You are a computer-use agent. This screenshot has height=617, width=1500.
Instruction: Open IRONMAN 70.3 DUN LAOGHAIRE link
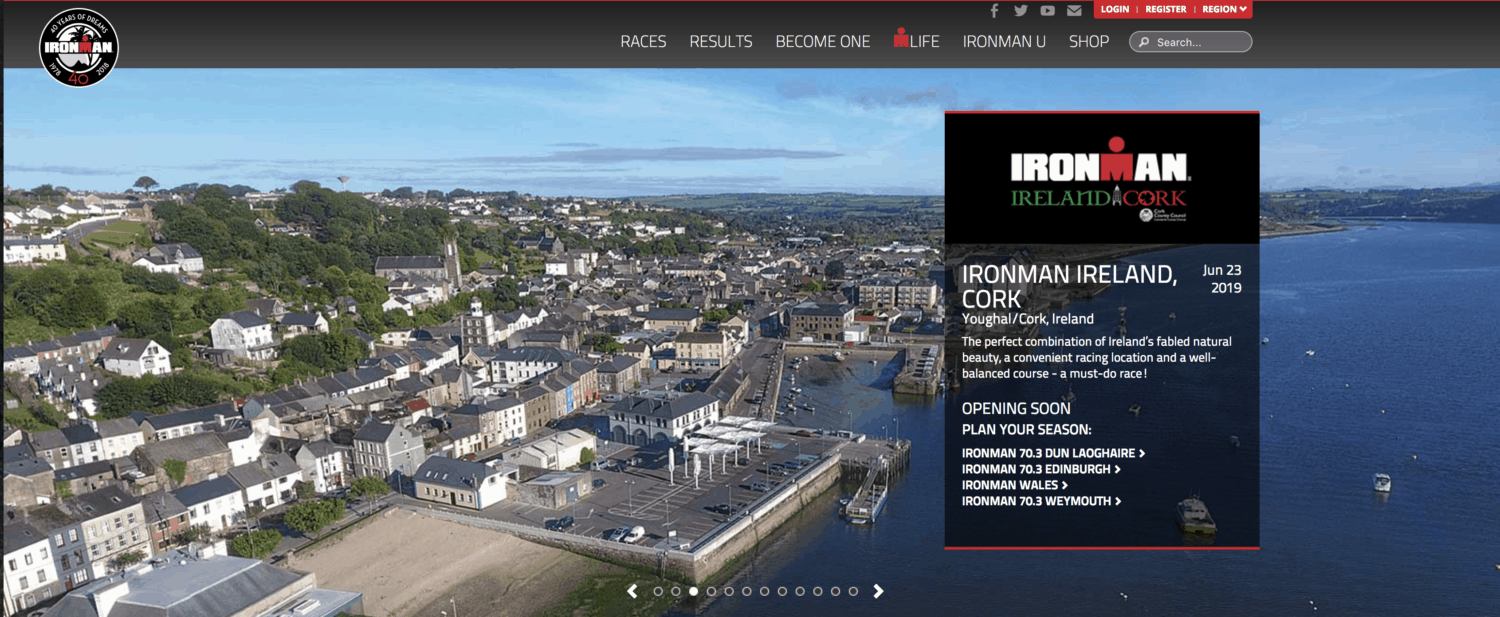click(1053, 453)
